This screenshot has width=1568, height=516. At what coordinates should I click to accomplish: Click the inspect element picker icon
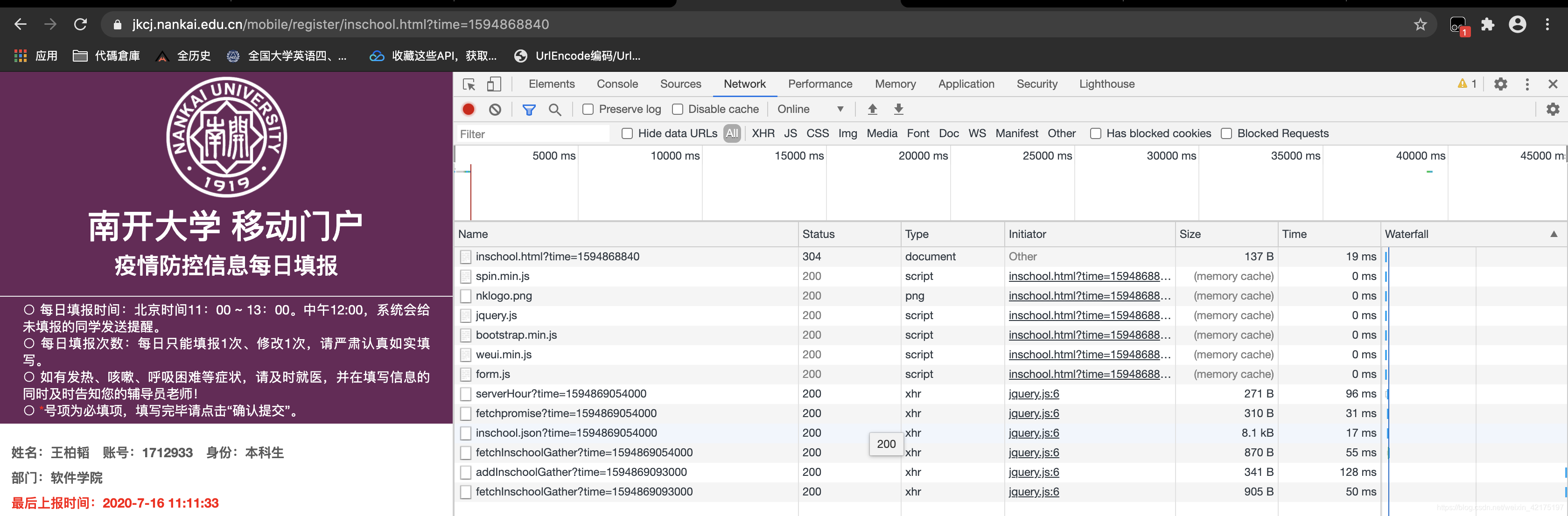(469, 84)
